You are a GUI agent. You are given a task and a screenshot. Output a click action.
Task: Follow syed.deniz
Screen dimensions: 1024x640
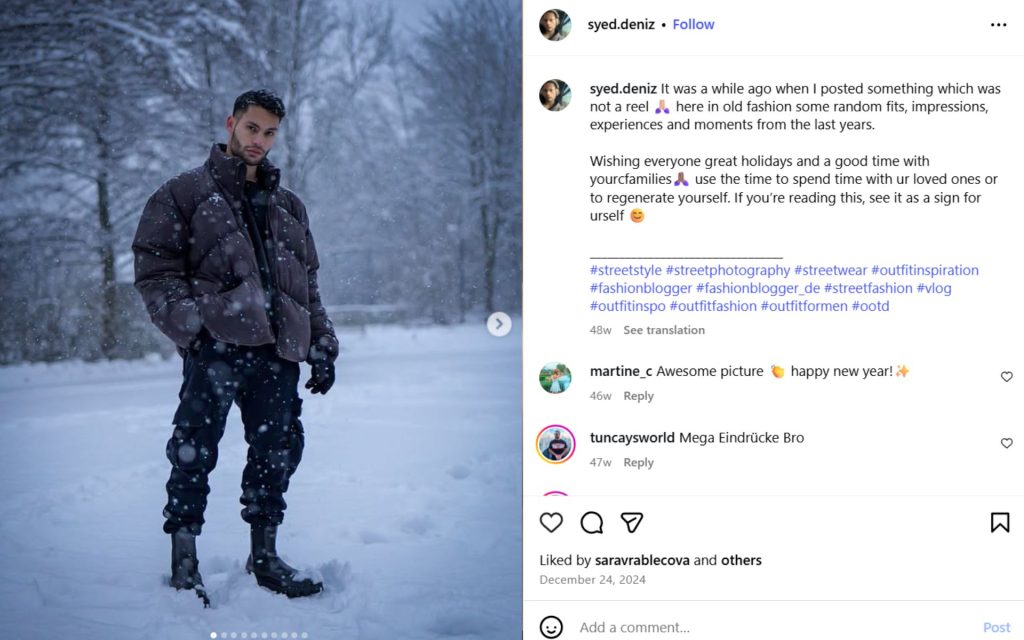click(693, 24)
